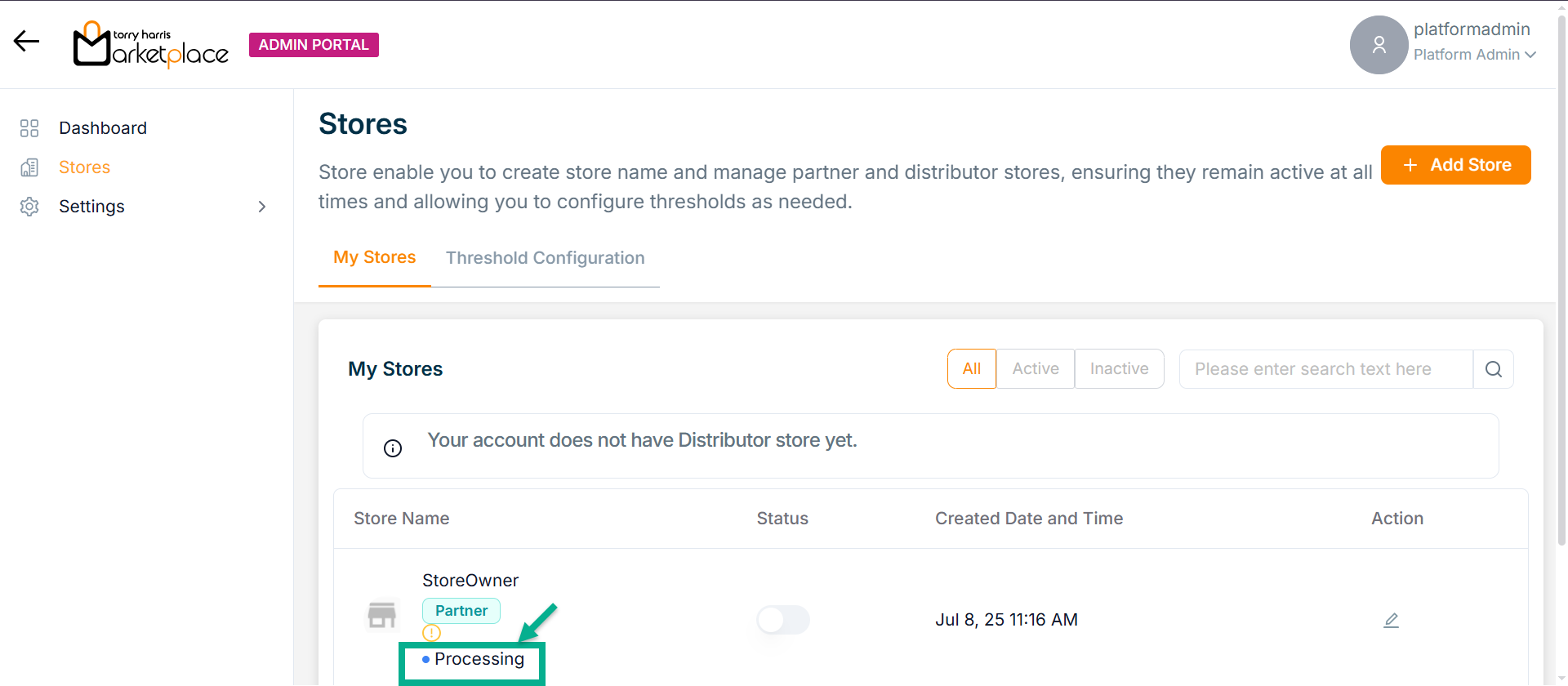Click the search magnifier icon
The height and width of the screenshot is (686, 1568).
(1493, 369)
